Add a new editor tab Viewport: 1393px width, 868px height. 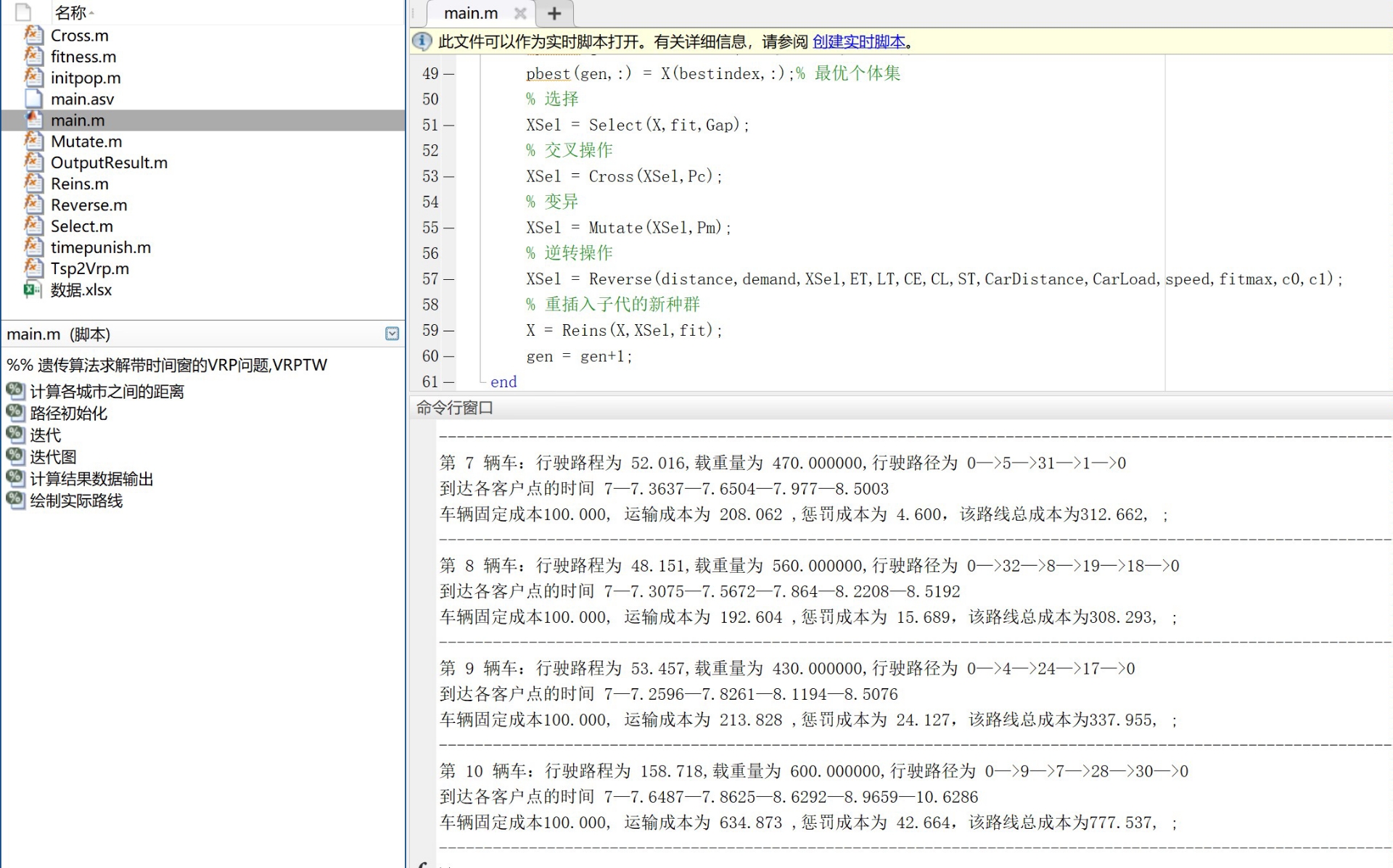click(554, 13)
